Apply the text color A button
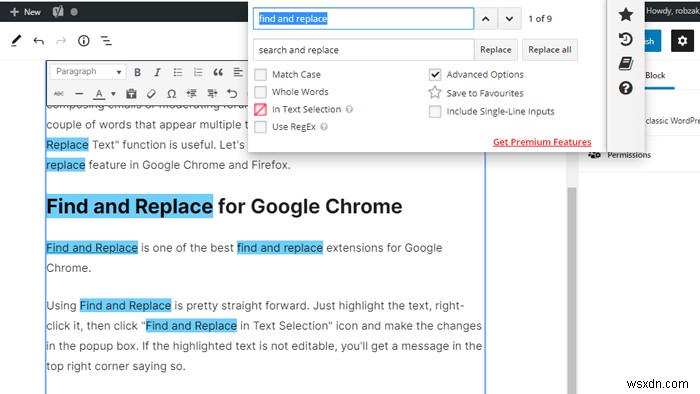 99,94
